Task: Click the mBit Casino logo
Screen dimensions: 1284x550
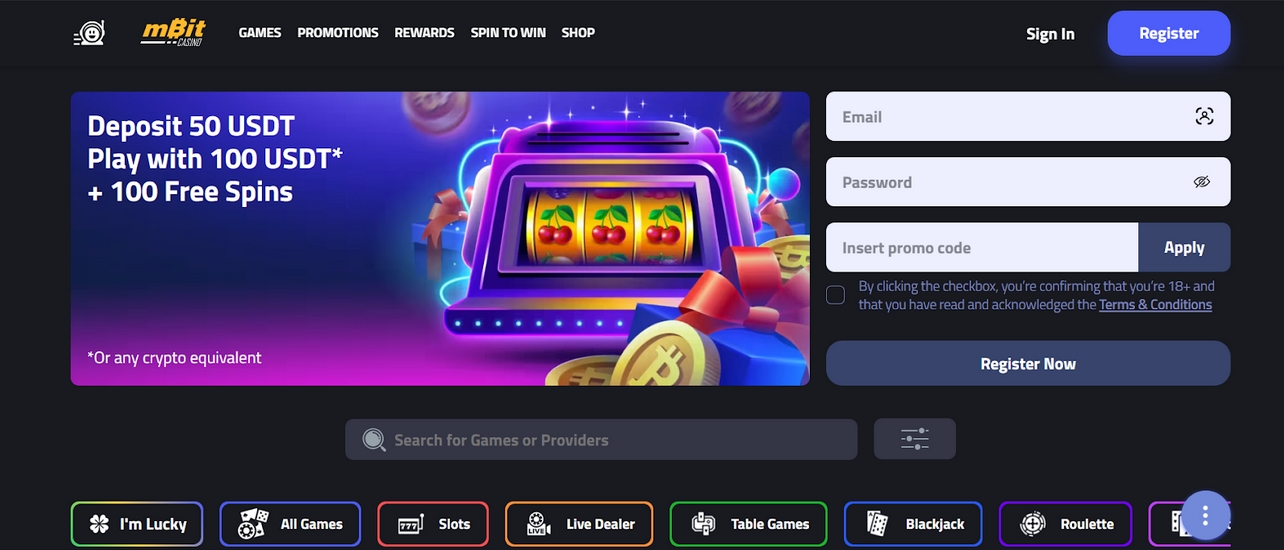Action: coord(173,33)
